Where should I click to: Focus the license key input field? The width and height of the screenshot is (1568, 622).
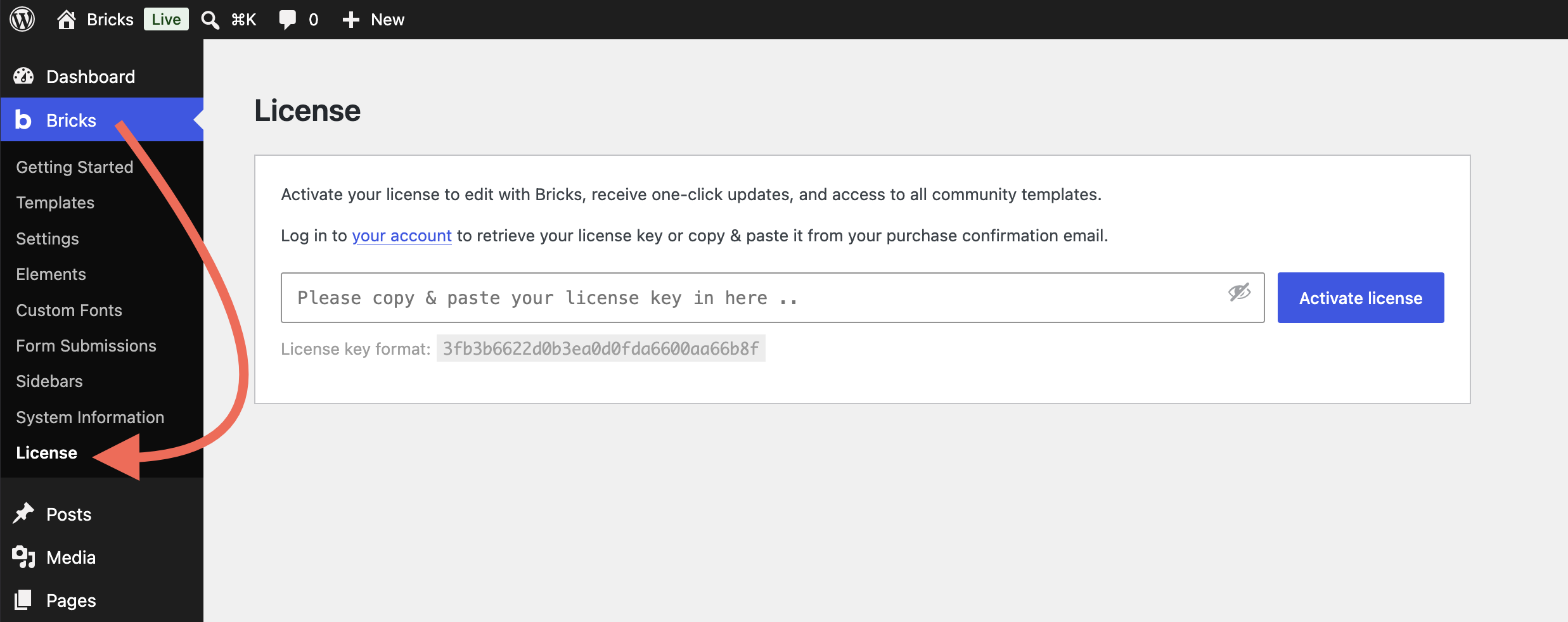pyautogui.click(x=773, y=298)
